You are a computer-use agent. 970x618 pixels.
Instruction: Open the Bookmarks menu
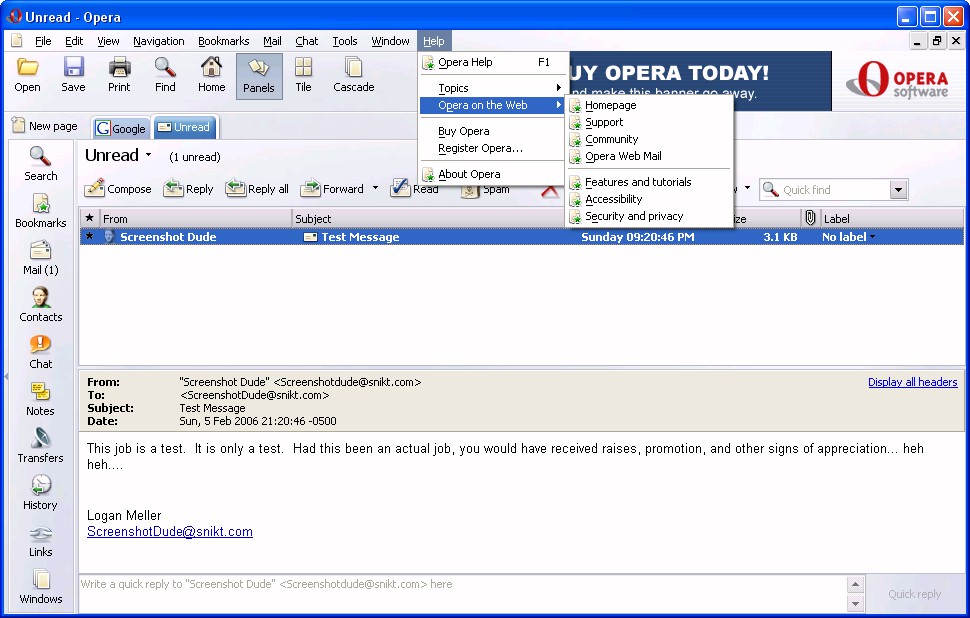point(223,41)
